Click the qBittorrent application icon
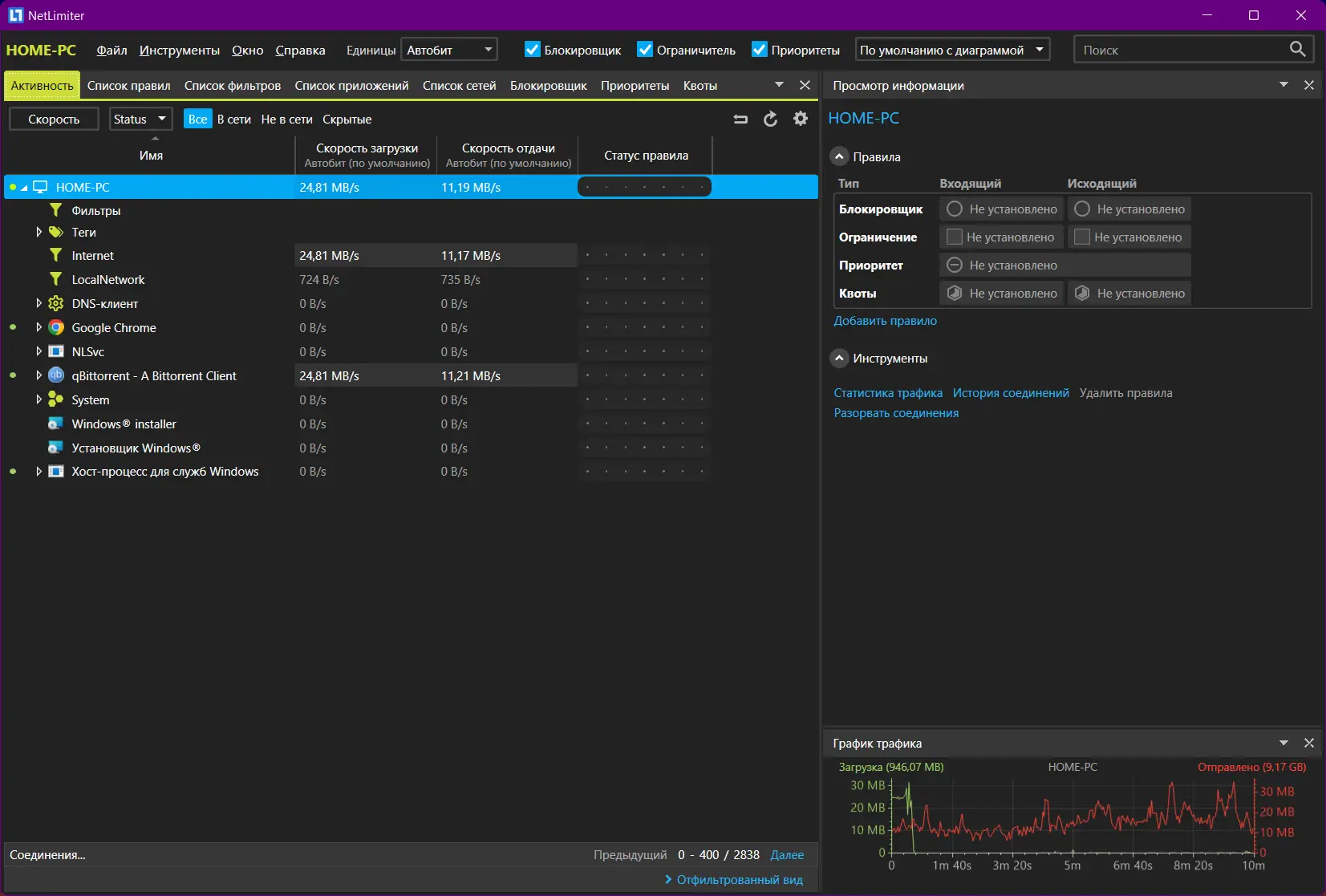1326x896 pixels. [x=56, y=375]
